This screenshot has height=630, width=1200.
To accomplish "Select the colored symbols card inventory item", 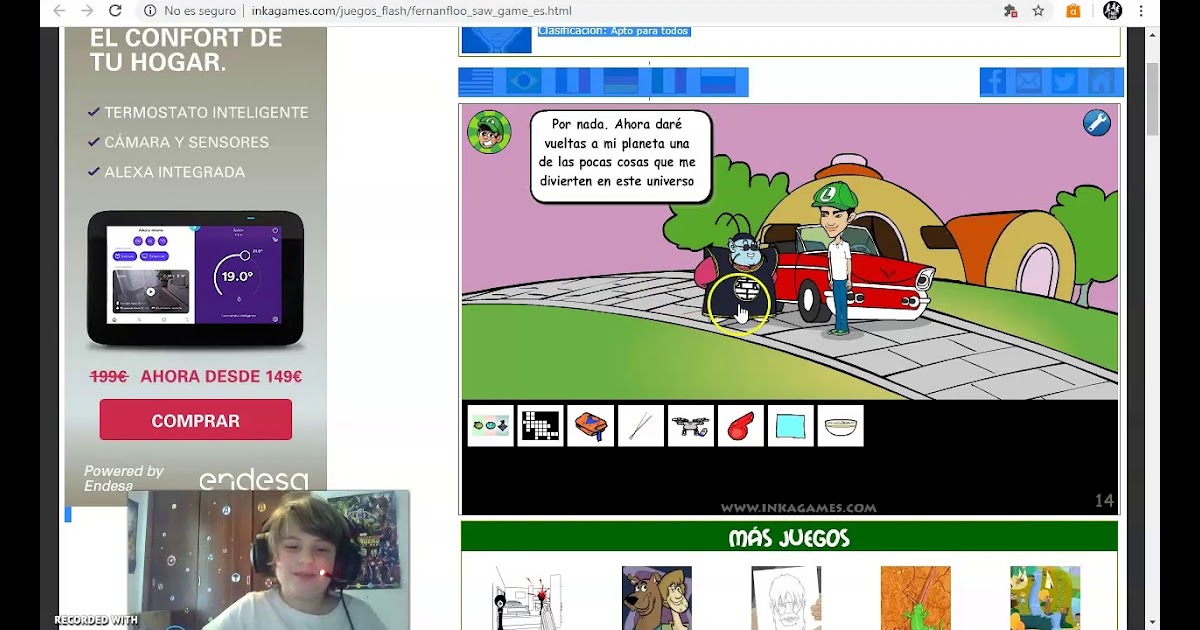I will 491,426.
